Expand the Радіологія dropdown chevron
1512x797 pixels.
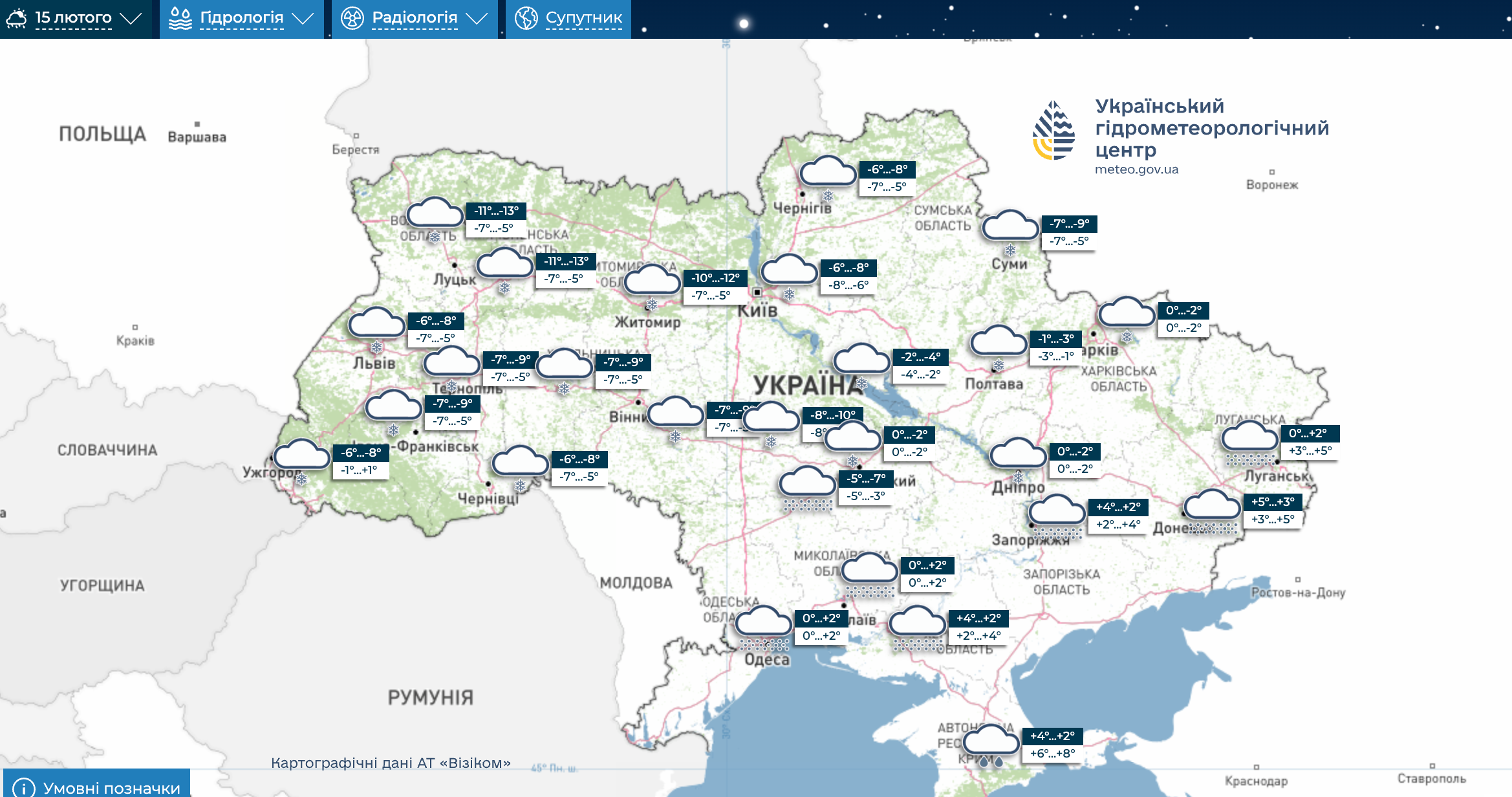pos(477,18)
